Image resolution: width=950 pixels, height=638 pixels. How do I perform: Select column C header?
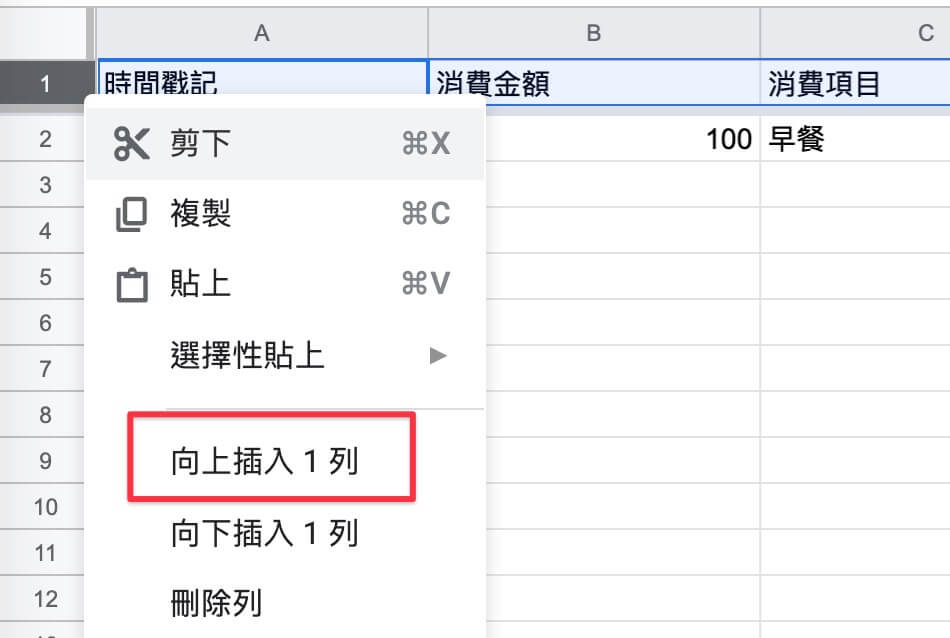pyautogui.click(x=855, y=33)
